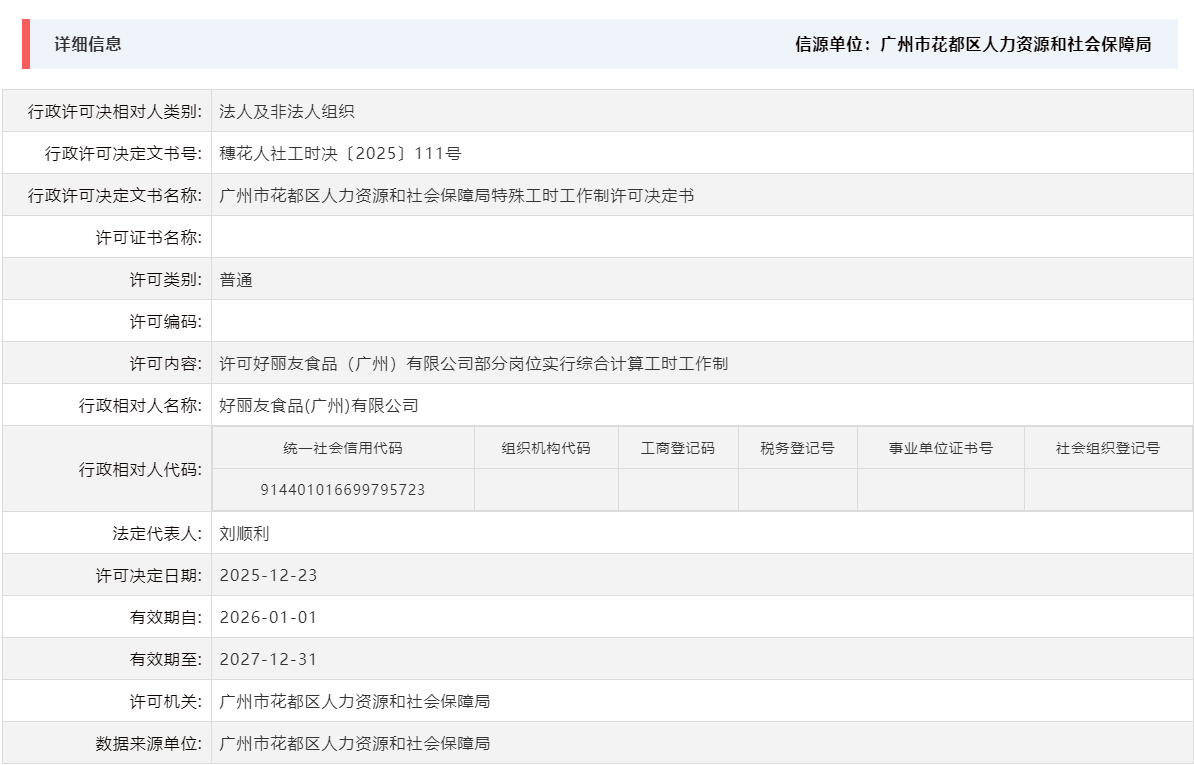Select the 统一社会信用代码 column header
Viewport: 1194px width, 765px height.
343,448
